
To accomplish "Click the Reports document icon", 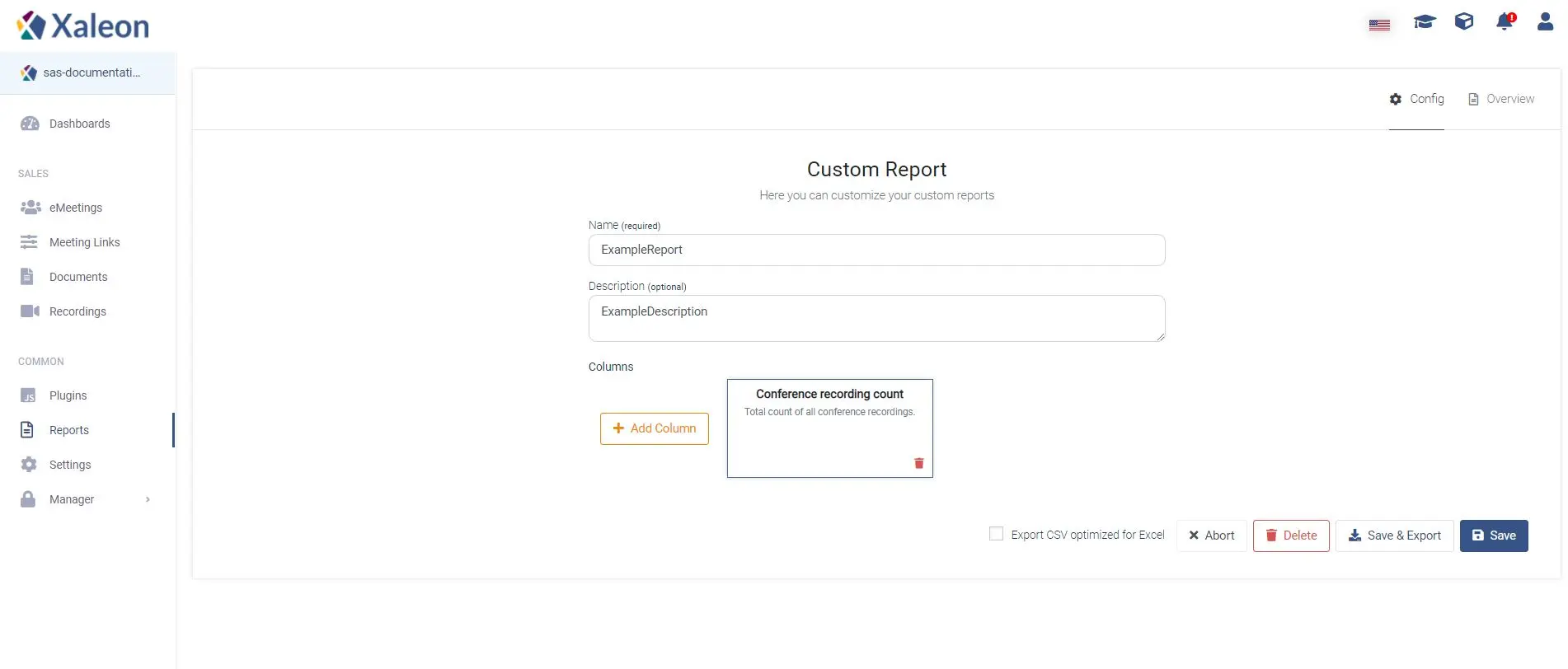I will coord(27,430).
